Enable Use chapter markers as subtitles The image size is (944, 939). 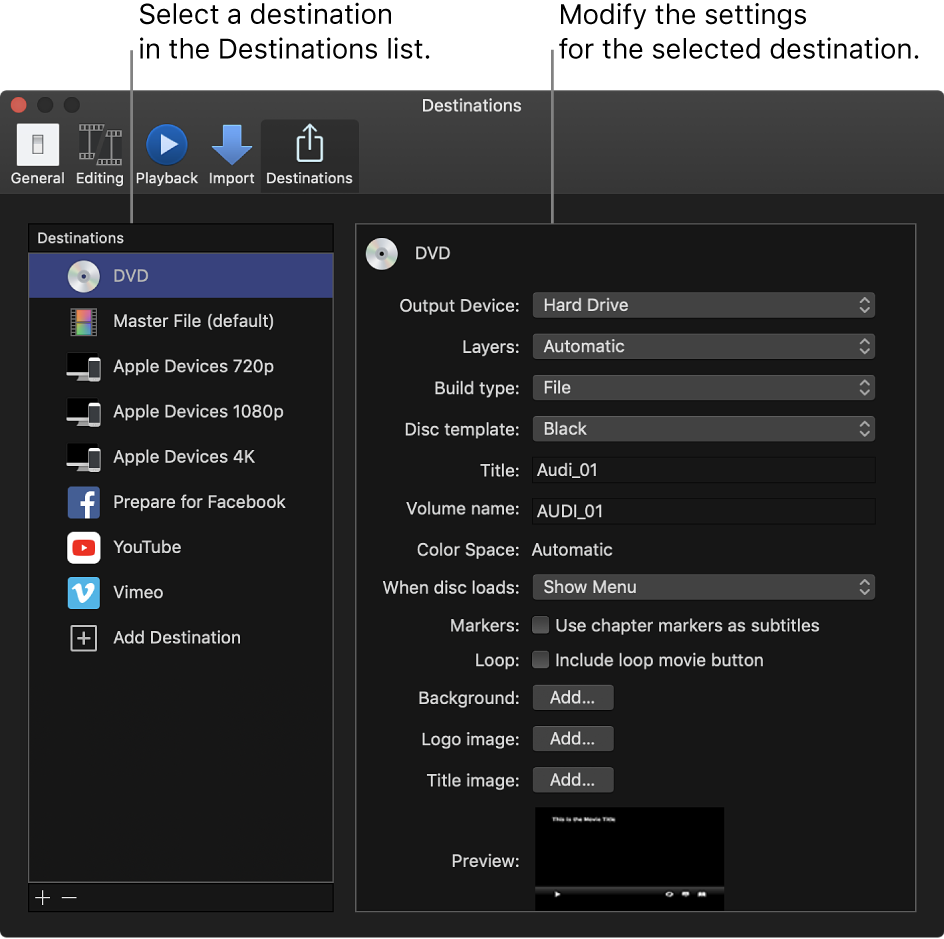click(541, 626)
